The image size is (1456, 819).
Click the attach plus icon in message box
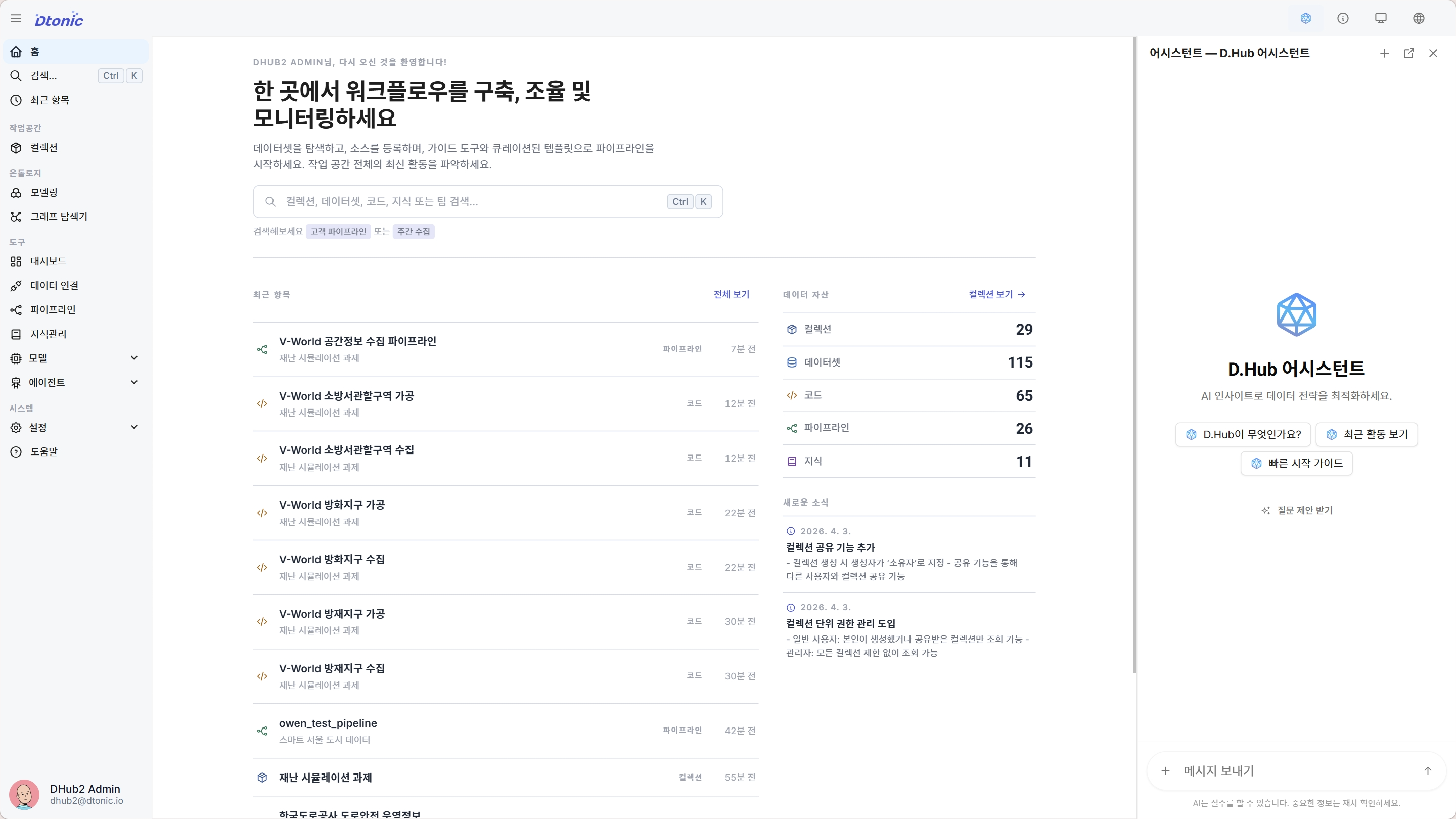[1165, 771]
